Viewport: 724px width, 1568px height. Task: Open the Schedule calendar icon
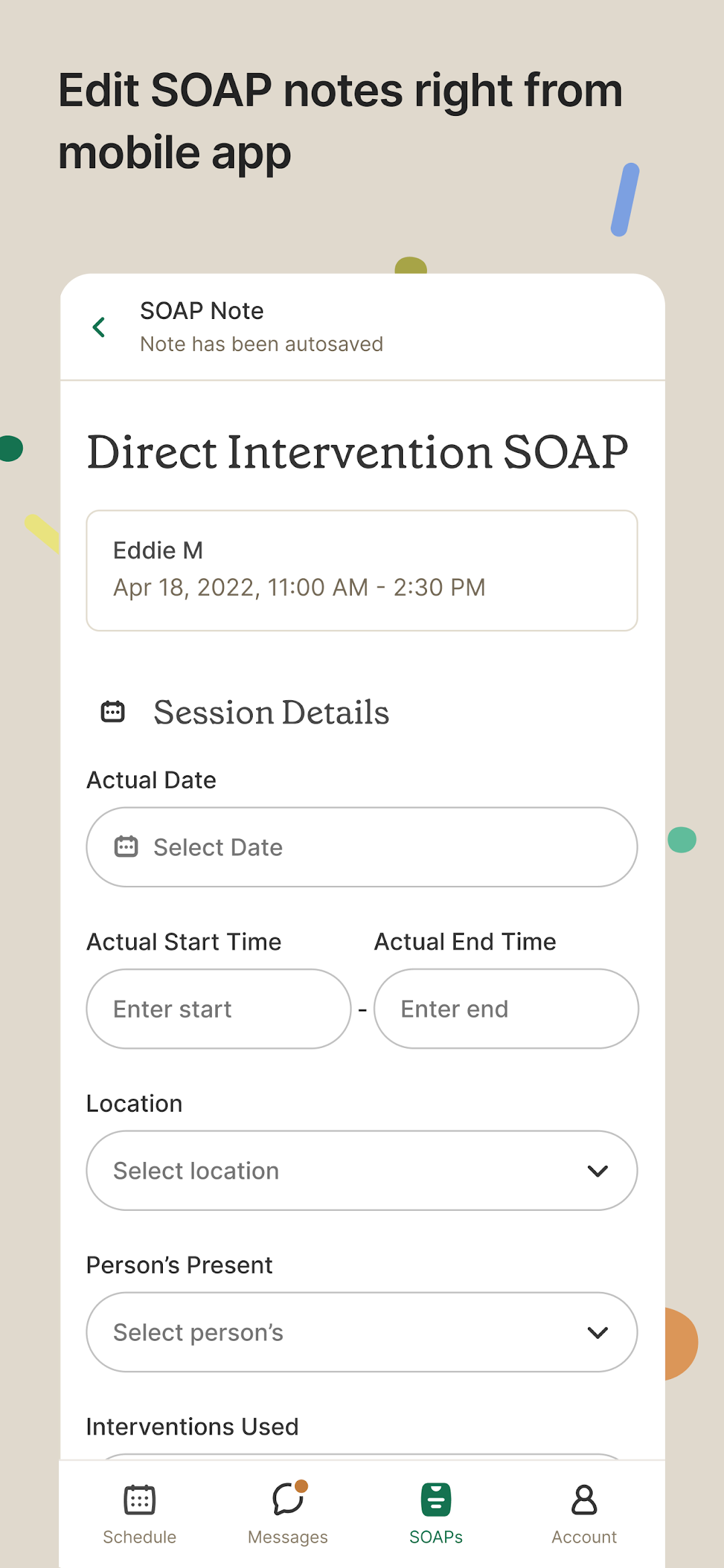(139, 1500)
